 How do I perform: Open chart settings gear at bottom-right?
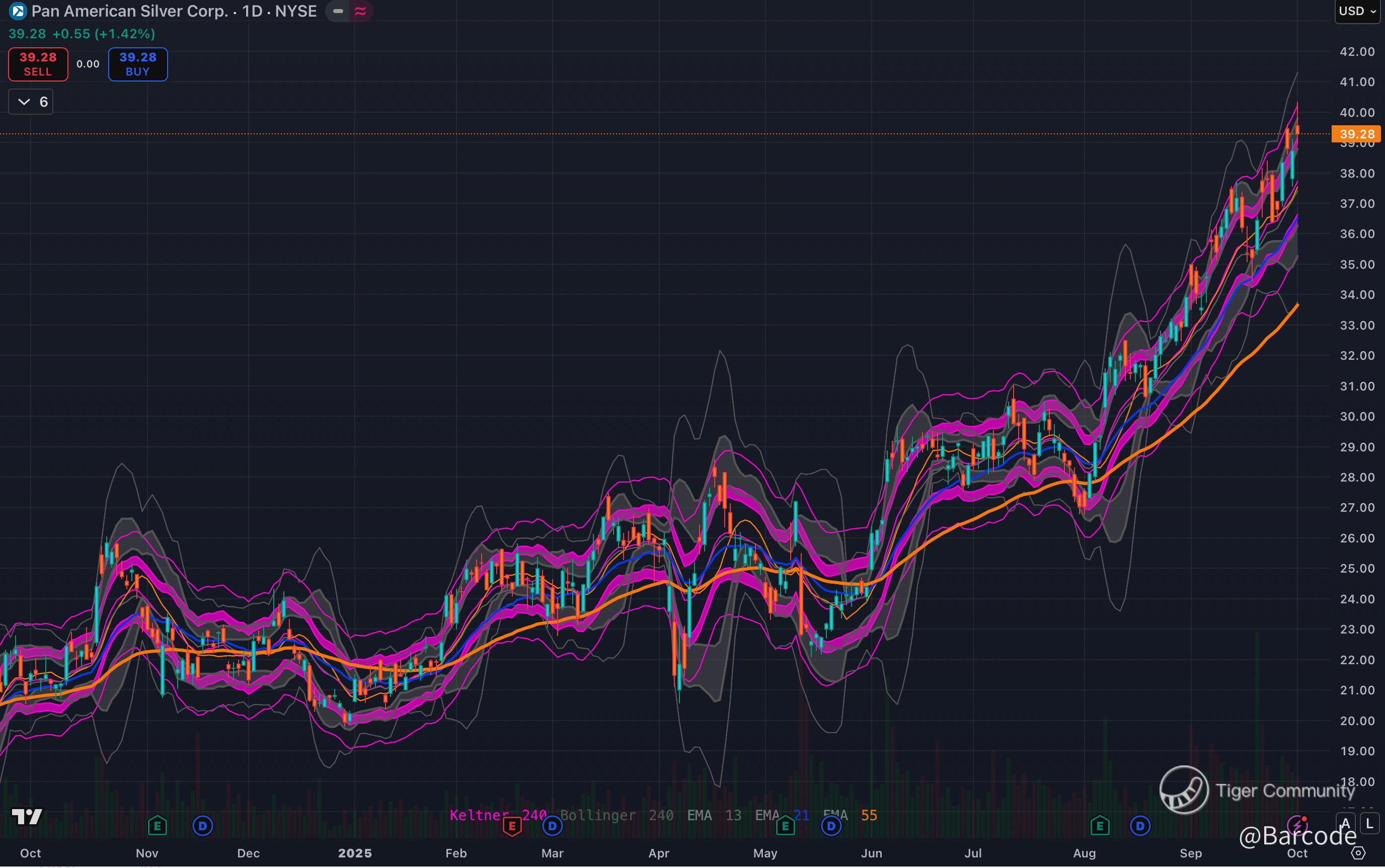pos(1358,853)
